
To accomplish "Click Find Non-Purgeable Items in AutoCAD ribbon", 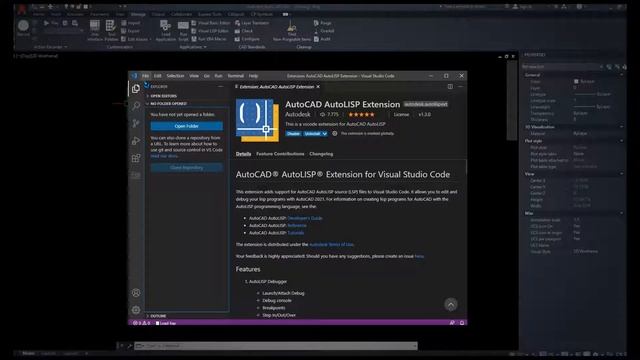I will (292, 31).
